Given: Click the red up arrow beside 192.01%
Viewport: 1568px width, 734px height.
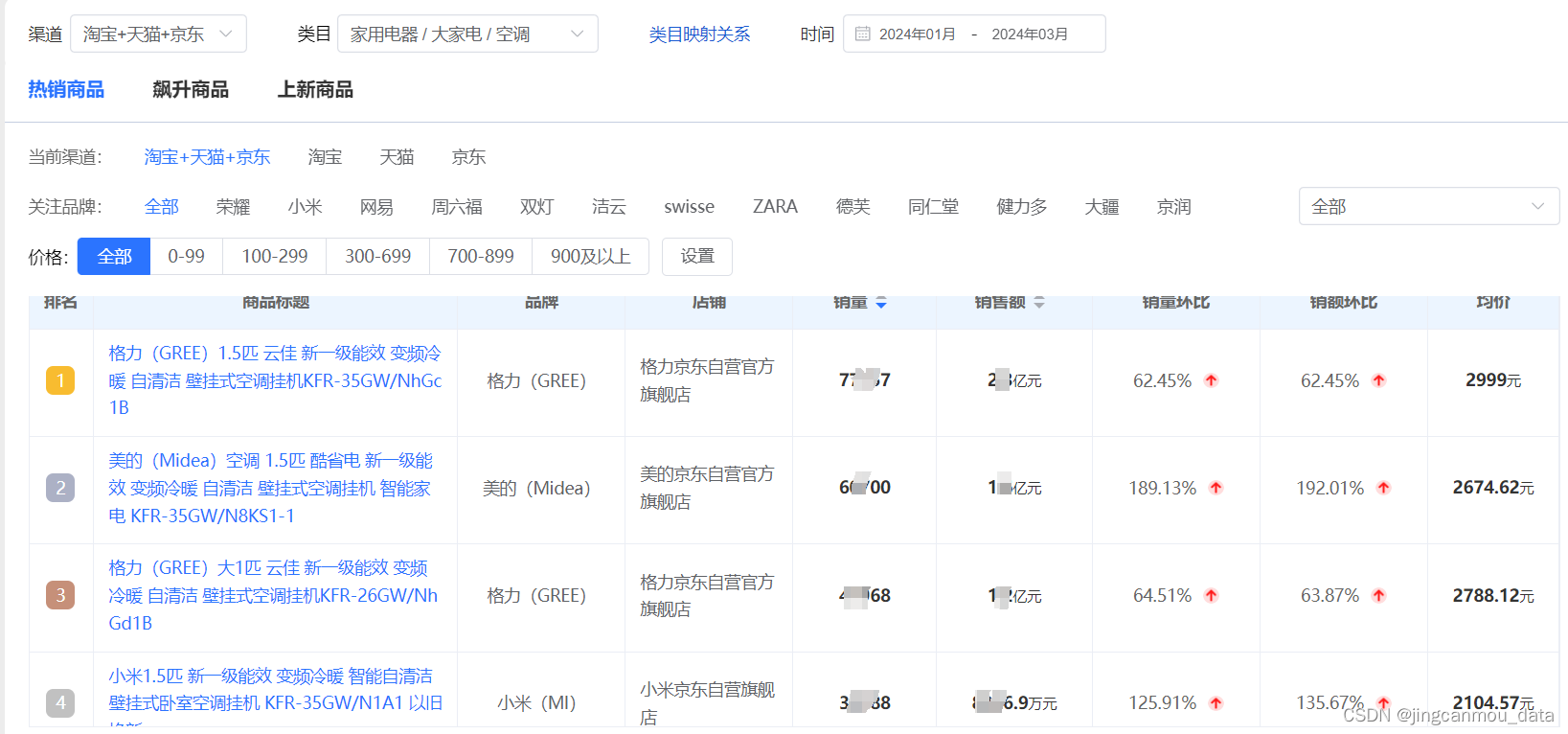Looking at the screenshot, I should pos(1383,488).
